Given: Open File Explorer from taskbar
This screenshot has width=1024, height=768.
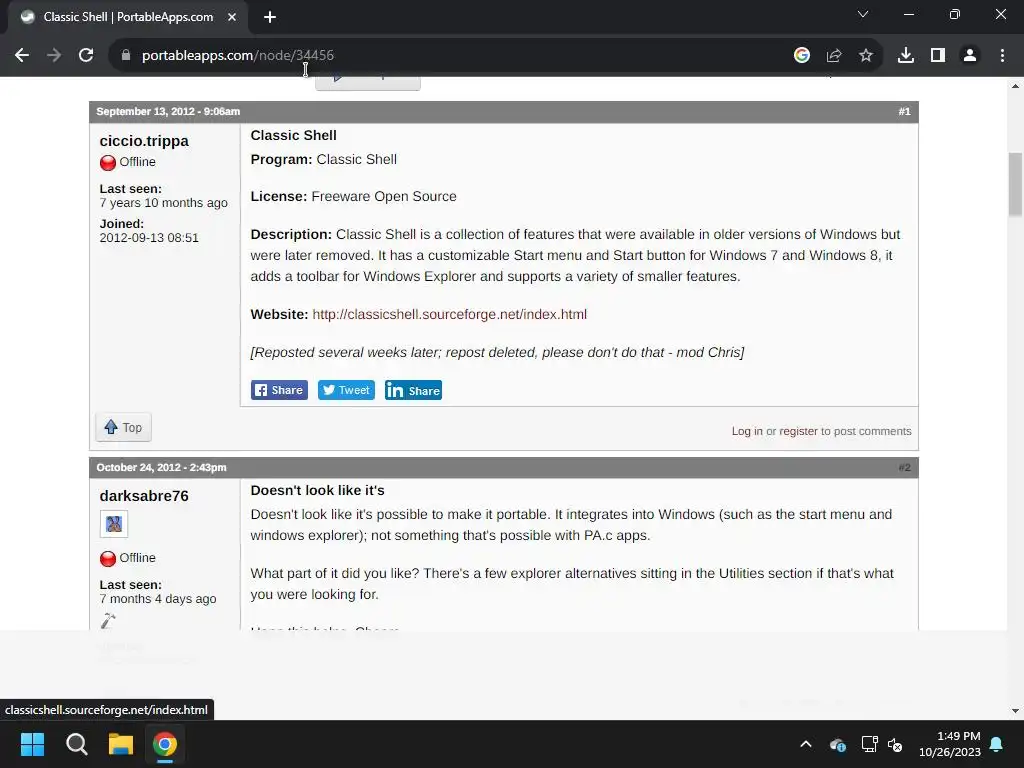Looking at the screenshot, I should point(121,744).
